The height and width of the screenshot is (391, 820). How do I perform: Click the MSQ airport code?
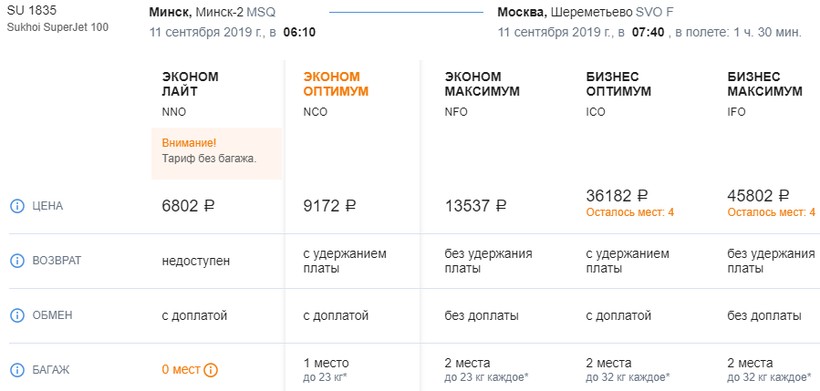(x=261, y=12)
